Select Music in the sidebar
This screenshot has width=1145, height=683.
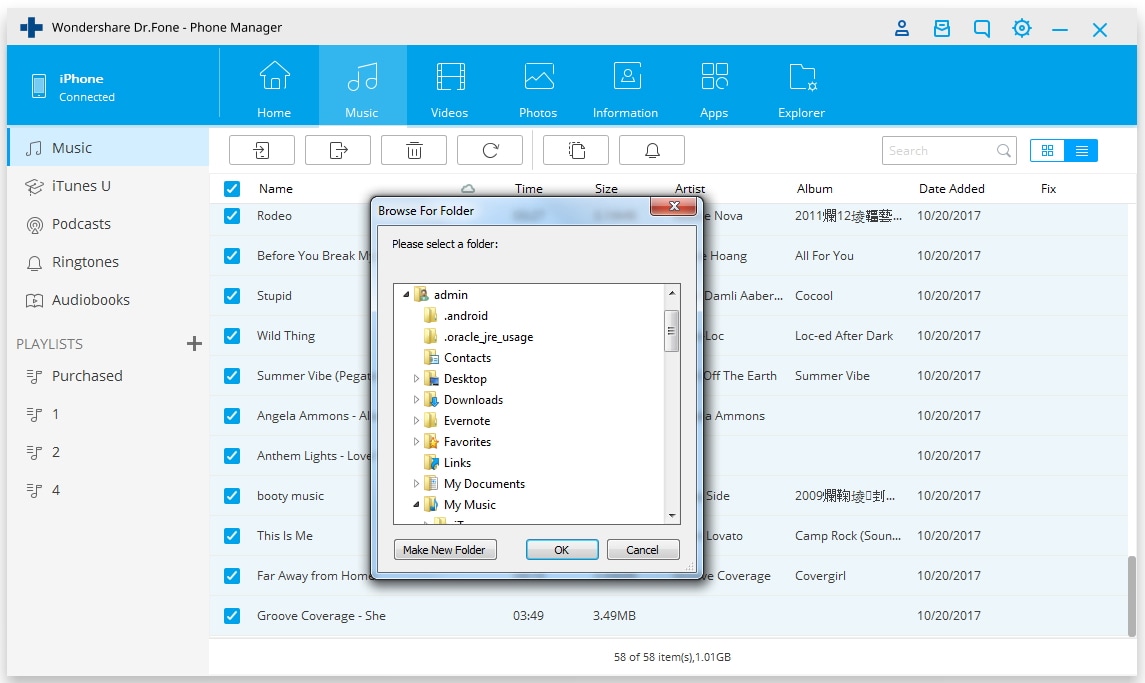point(108,148)
